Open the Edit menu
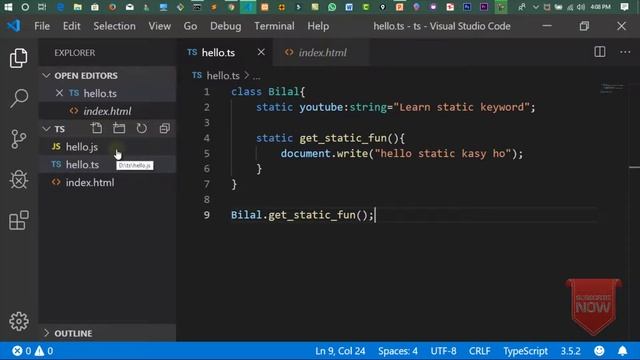The width and height of the screenshot is (640, 360). click(x=71, y=26)
